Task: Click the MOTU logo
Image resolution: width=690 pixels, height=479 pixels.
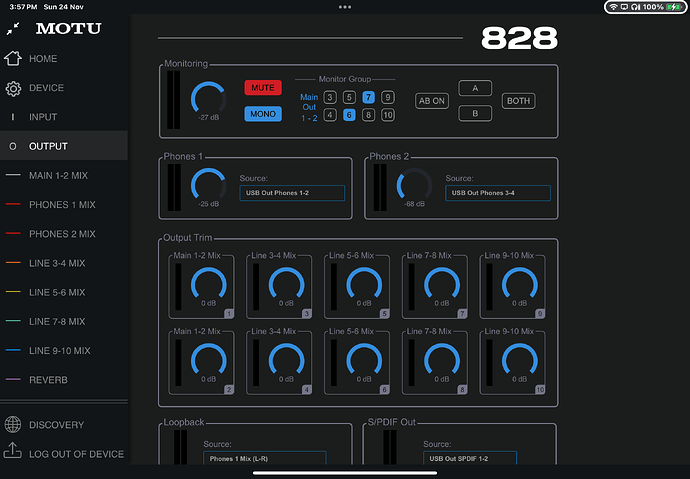Action: tap(68, 29)
